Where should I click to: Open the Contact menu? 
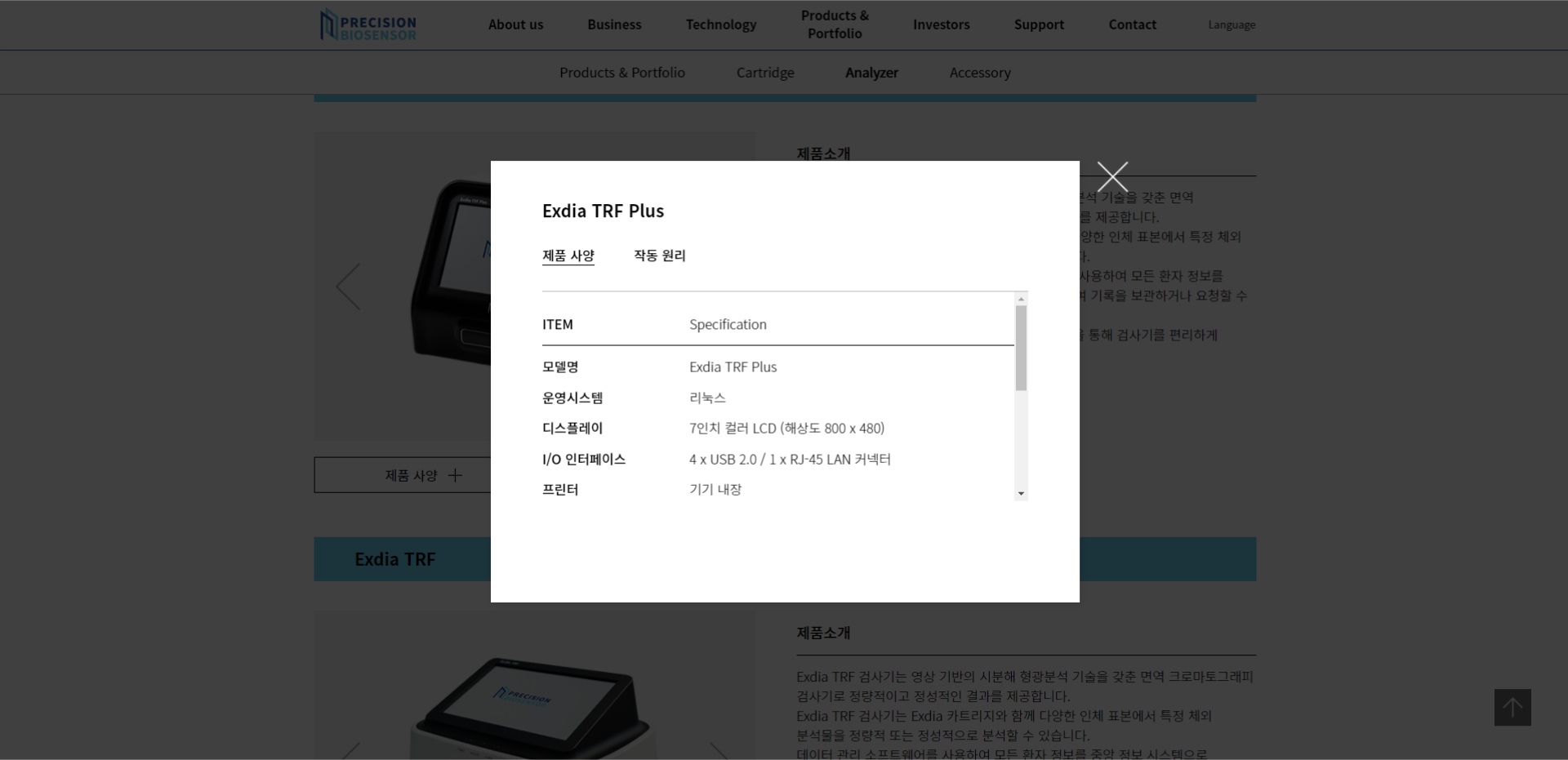click(1132, 24)
